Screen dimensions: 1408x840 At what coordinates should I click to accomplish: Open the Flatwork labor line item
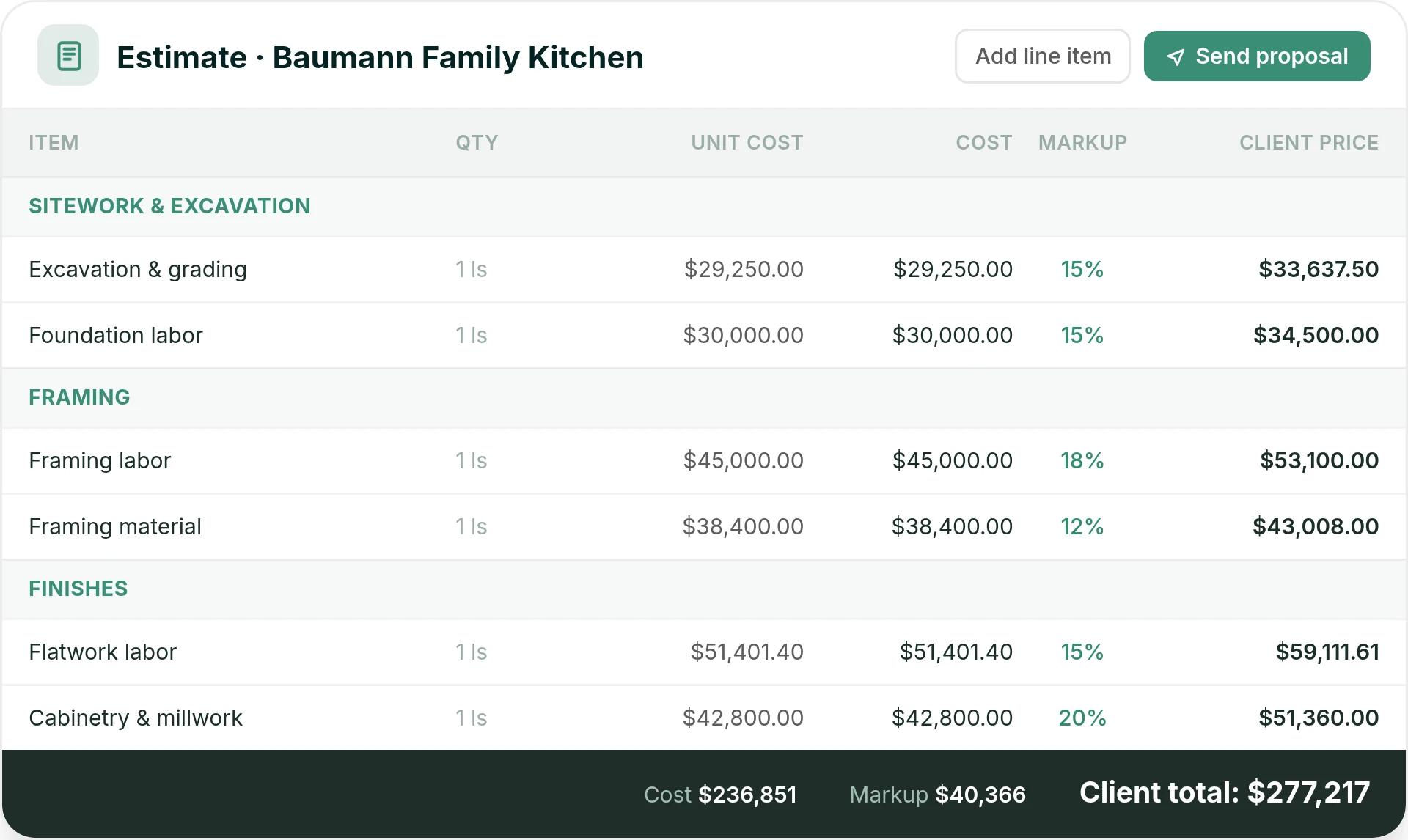(x=704, y=652)
